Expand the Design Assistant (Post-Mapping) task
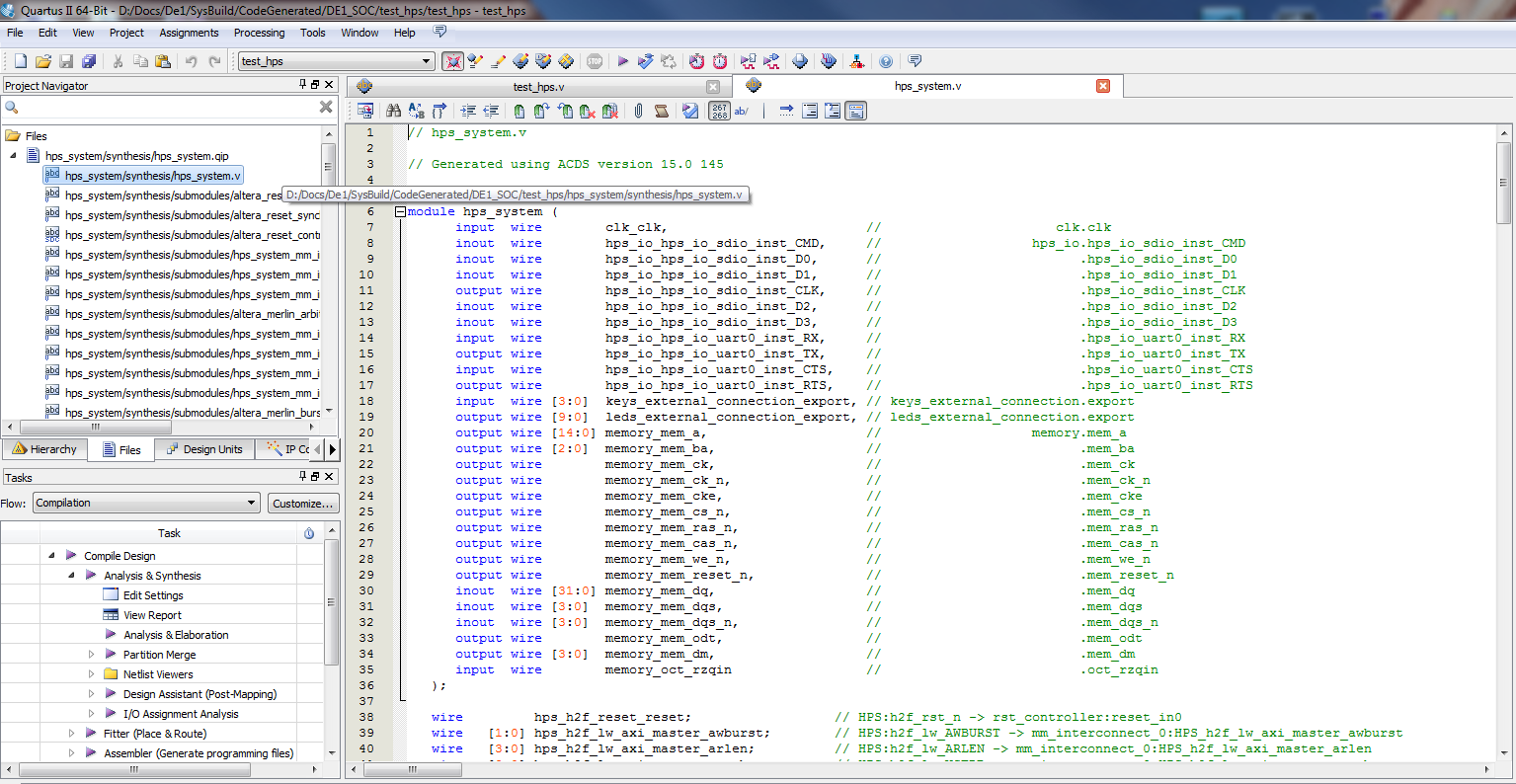 pos(92,694)
